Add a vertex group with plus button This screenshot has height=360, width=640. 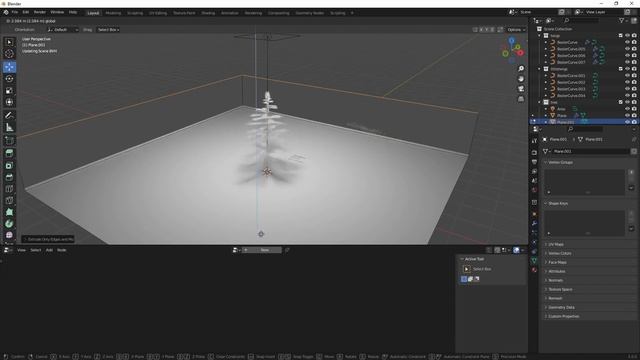[x=631, y=172]
